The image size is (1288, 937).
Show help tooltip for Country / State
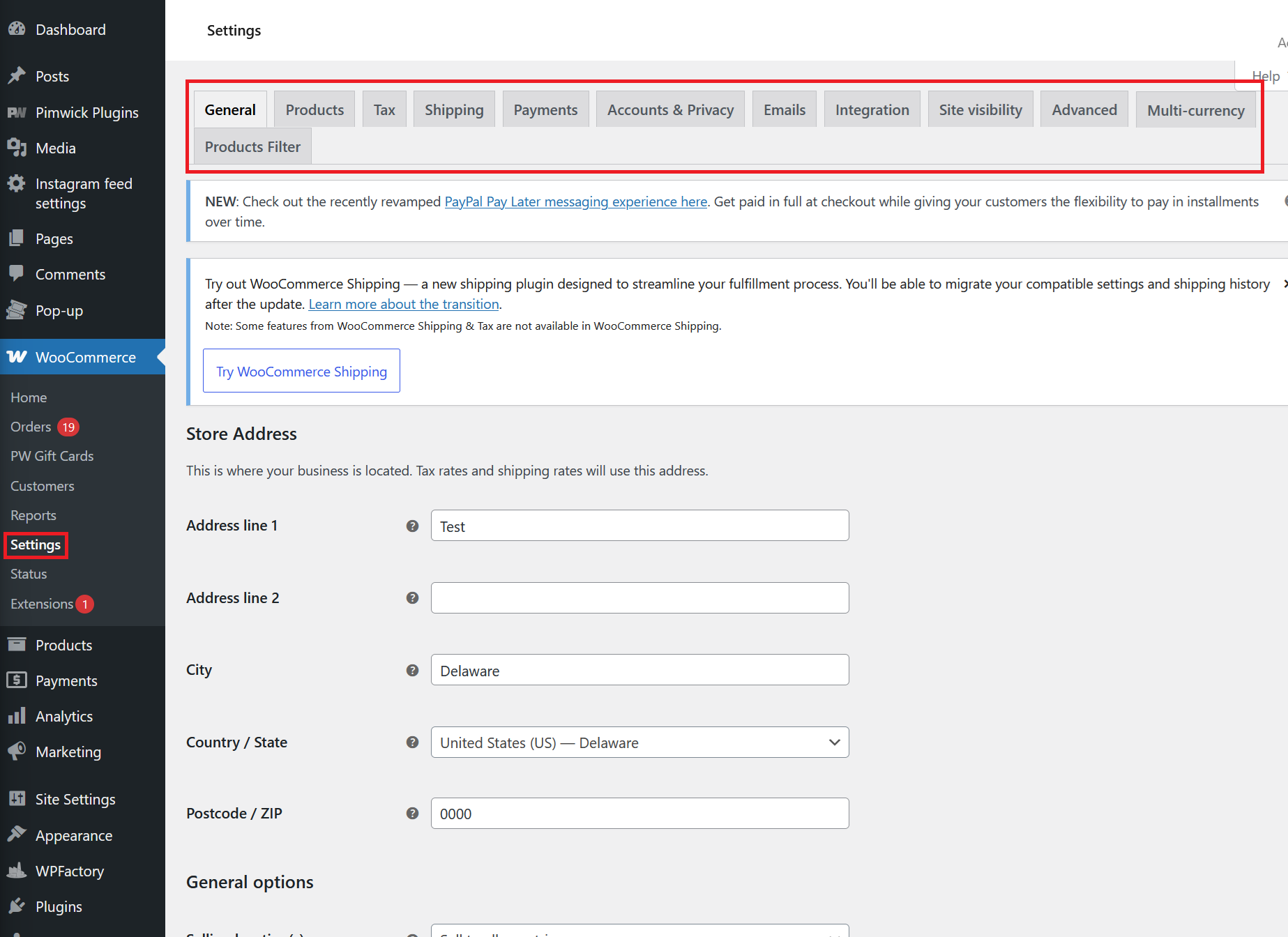[413, 742]
